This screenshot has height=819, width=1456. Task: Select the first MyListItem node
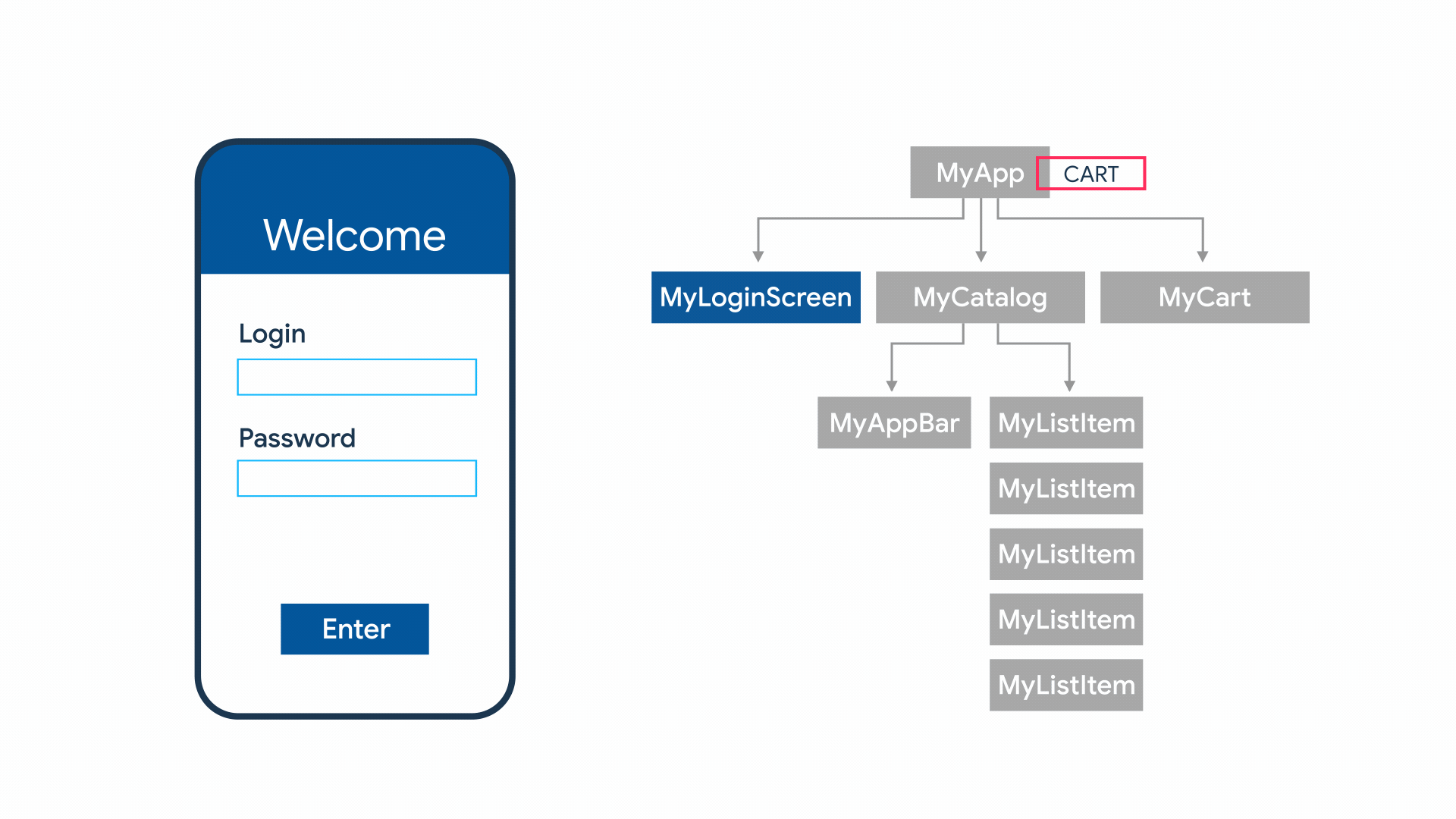tap(1066, 423)
